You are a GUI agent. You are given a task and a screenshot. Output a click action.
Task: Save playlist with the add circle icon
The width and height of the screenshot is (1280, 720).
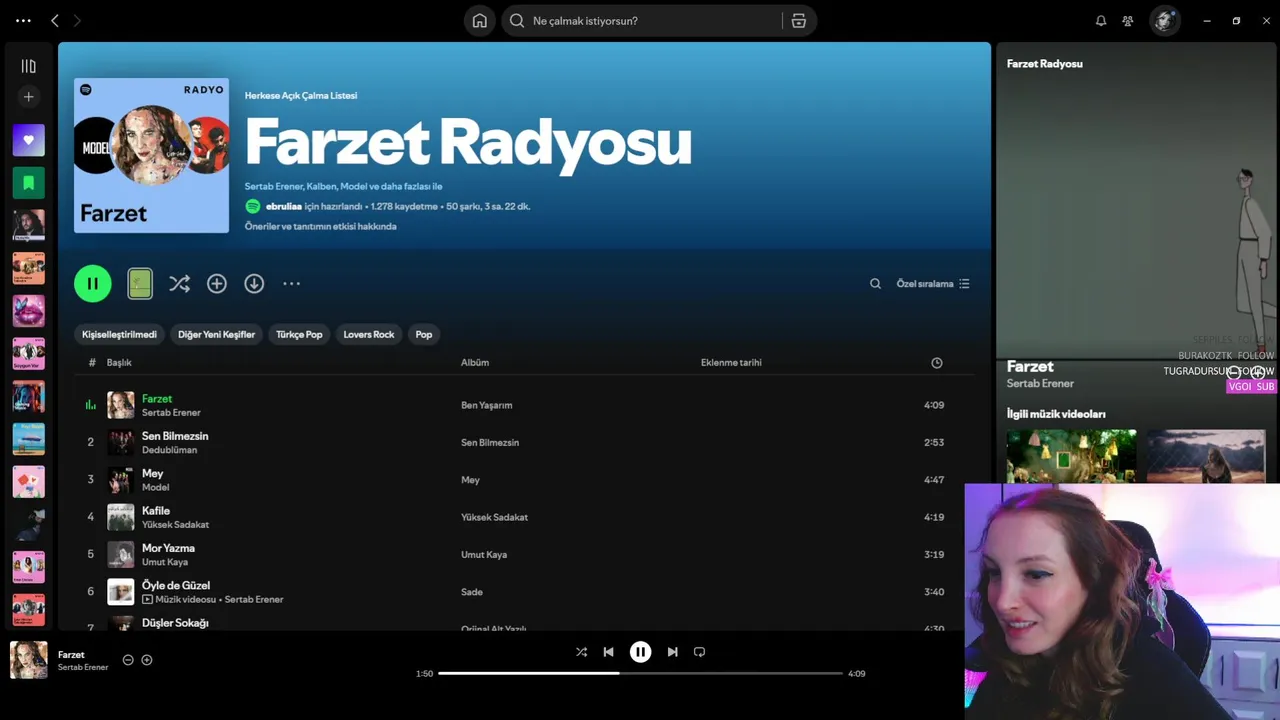pyautogui.click(x=217, y=284)
